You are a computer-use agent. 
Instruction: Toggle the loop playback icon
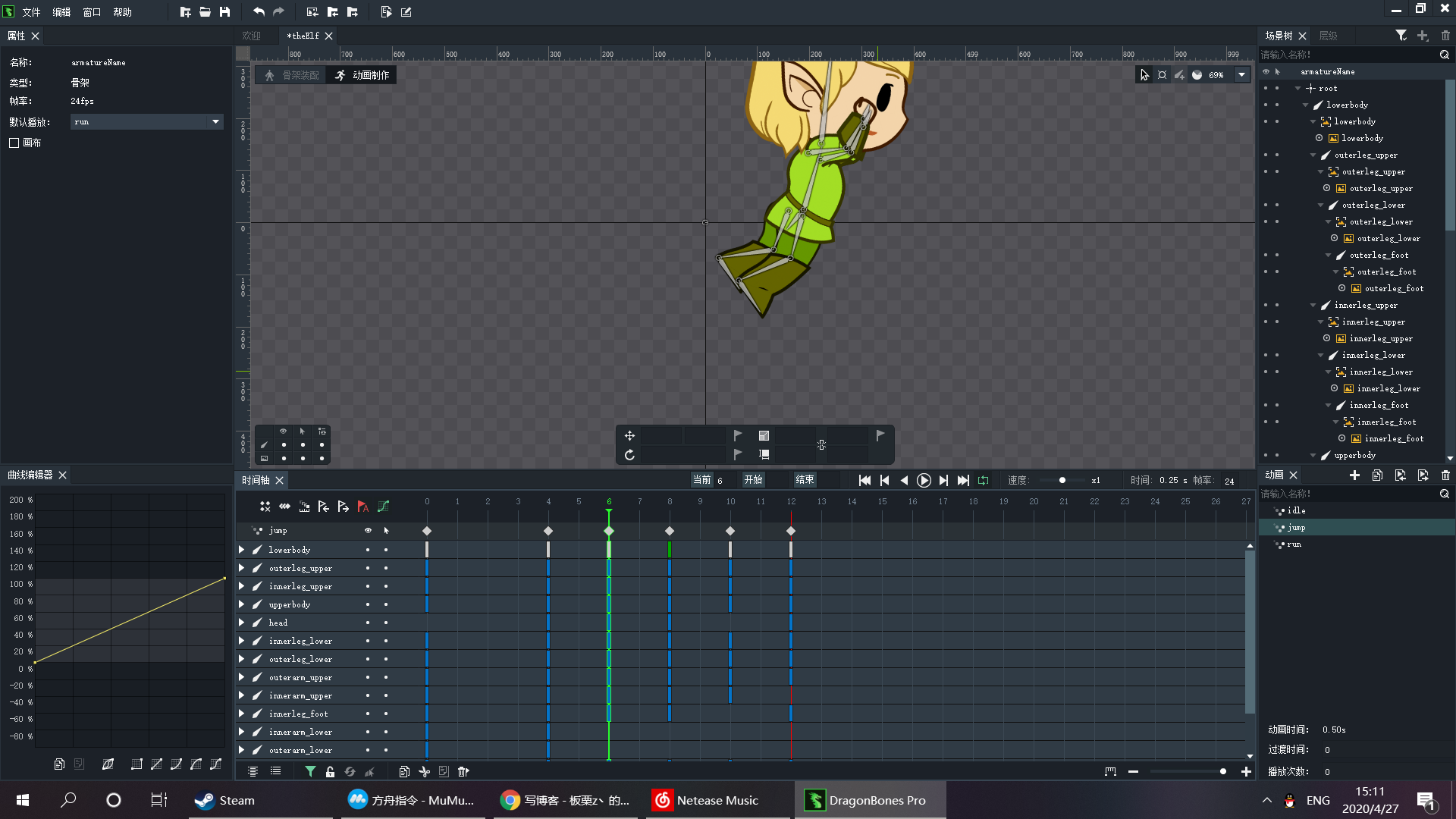[x=984, y=480]
